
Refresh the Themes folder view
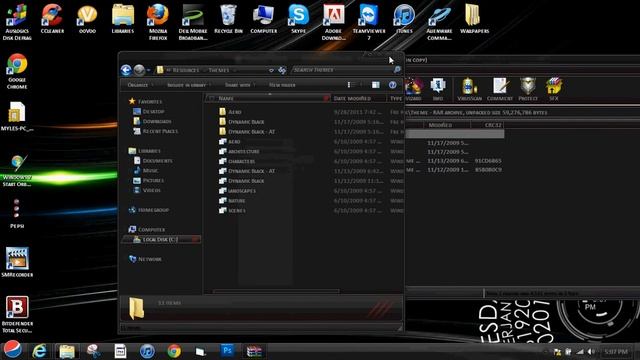[282, 70]
